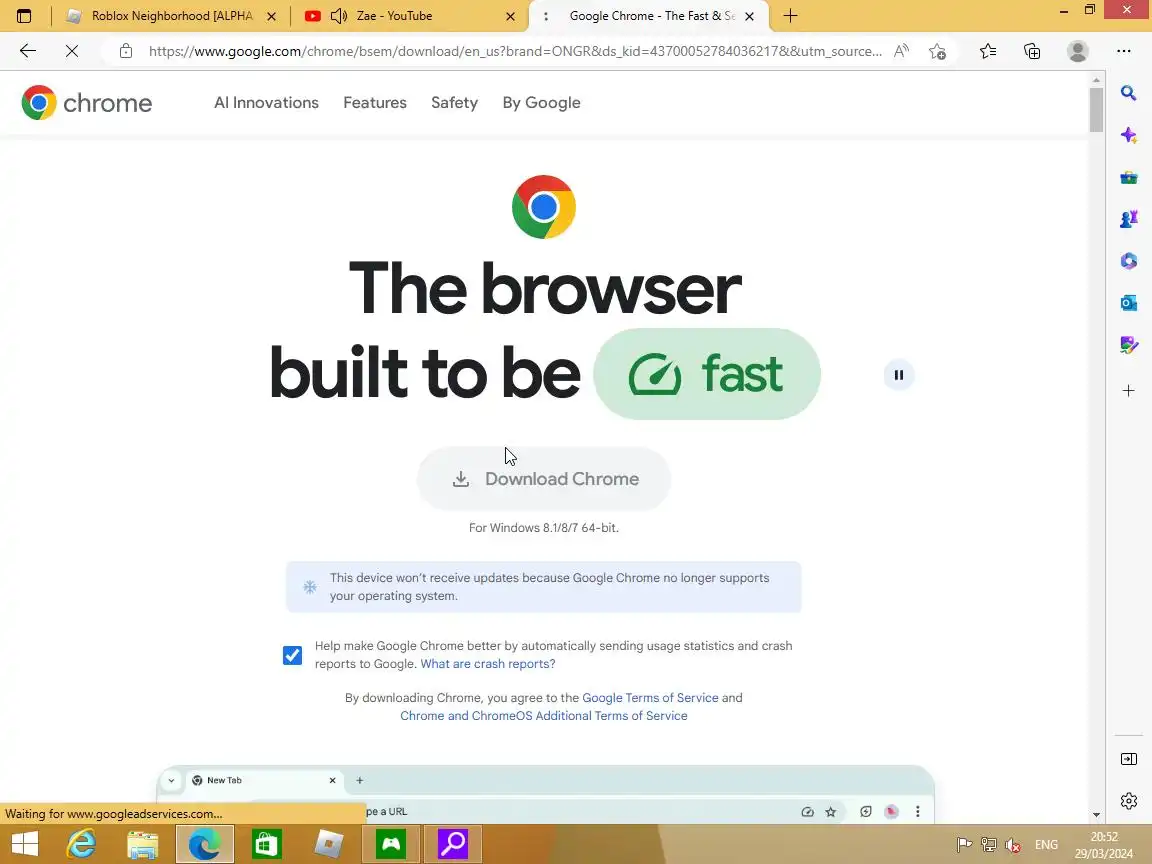Go back with the back arrow
The width and height of the screenshot is (1152, 864).
[x=28, y=51]
